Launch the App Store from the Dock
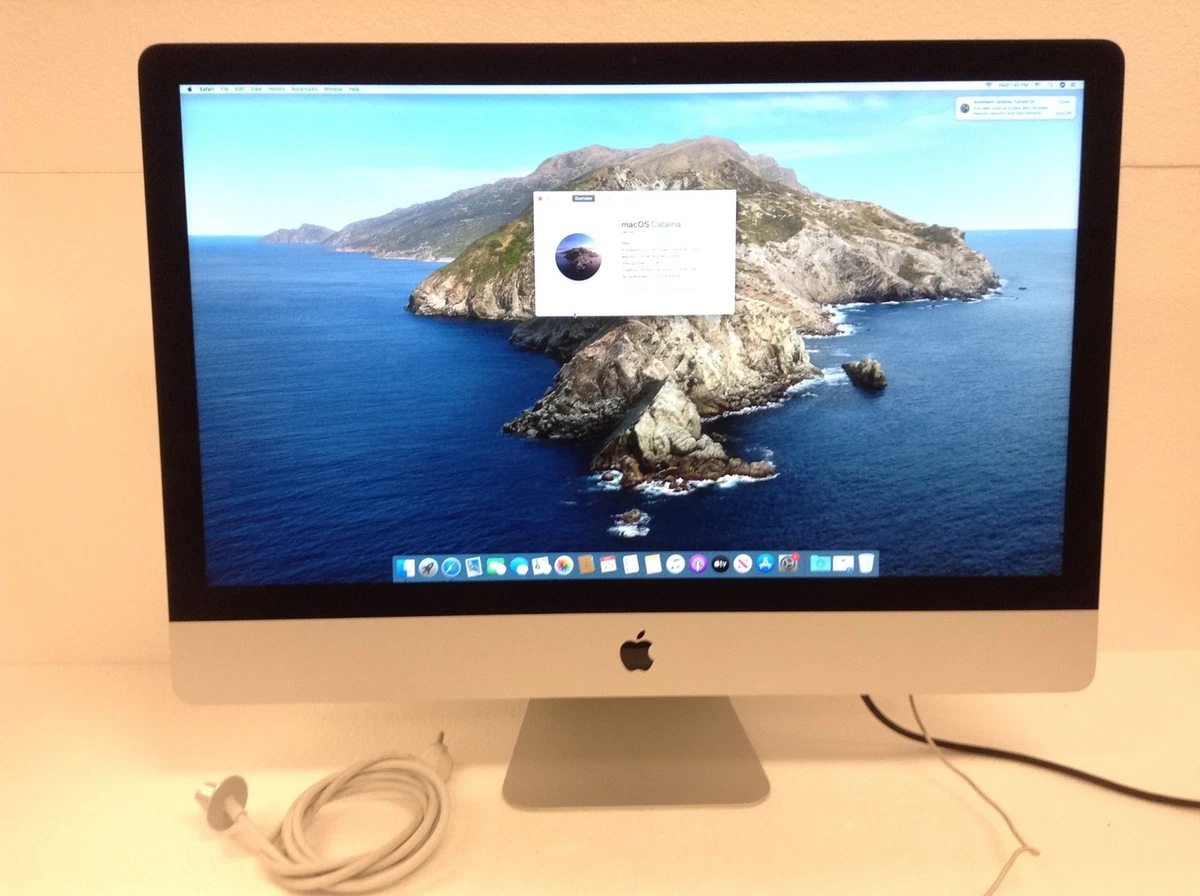The width and height of the screenshot is (1200, 896). click(766, 567)
